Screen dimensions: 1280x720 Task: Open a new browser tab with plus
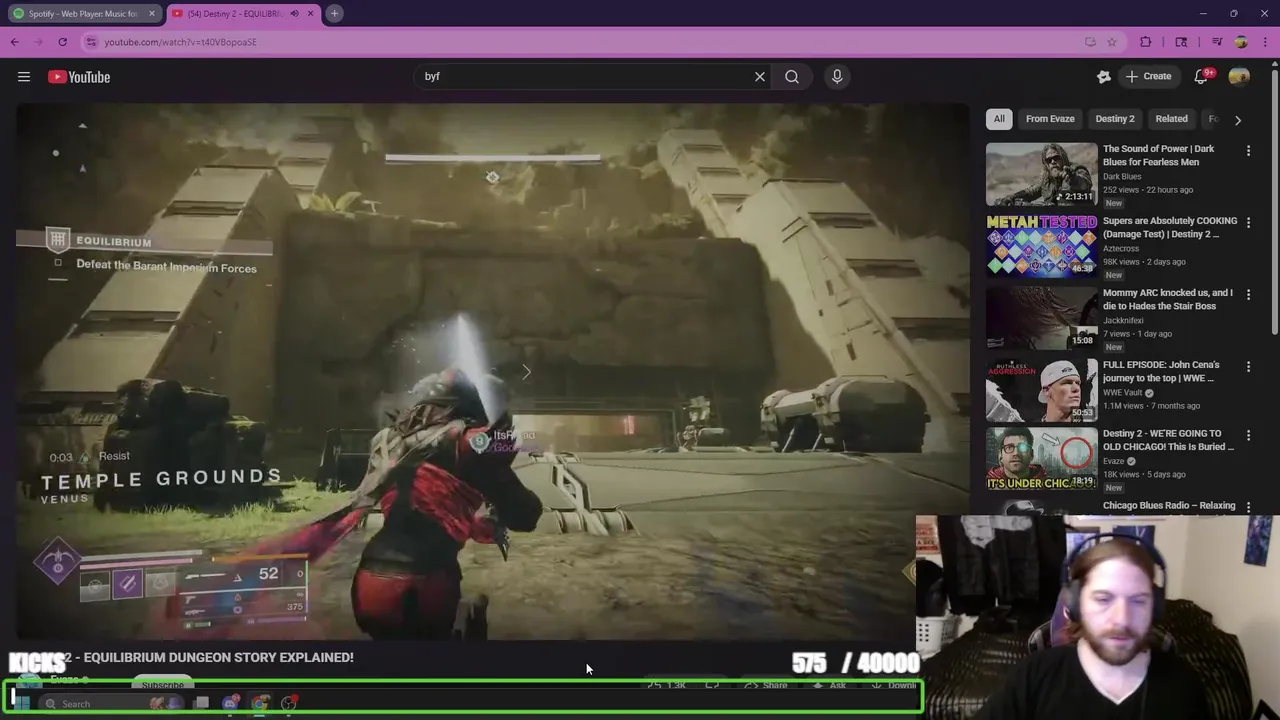pyautogui.click(x=334, y=13)
